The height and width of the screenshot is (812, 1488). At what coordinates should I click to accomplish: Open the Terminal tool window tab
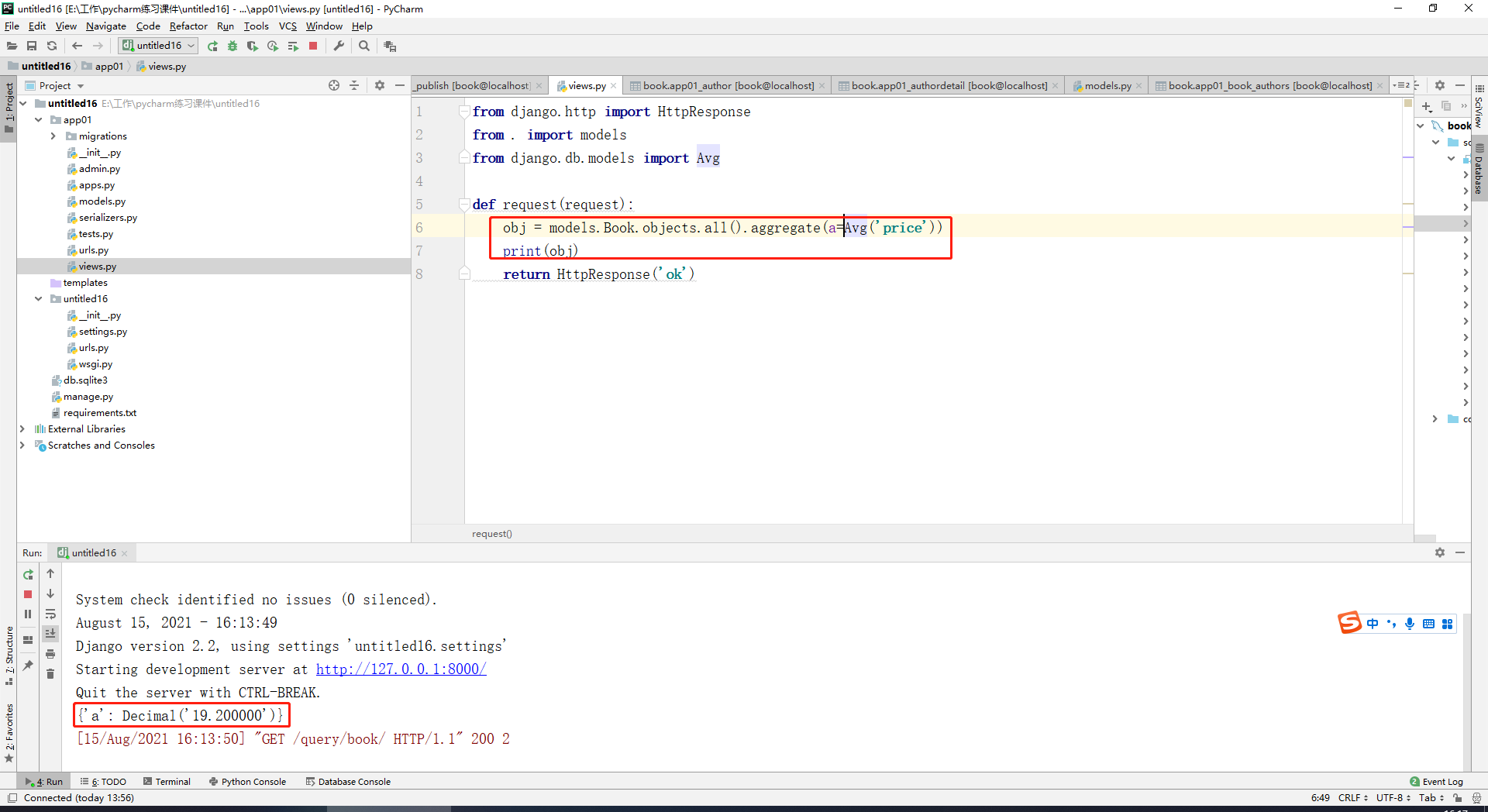(x=167, y=782)
